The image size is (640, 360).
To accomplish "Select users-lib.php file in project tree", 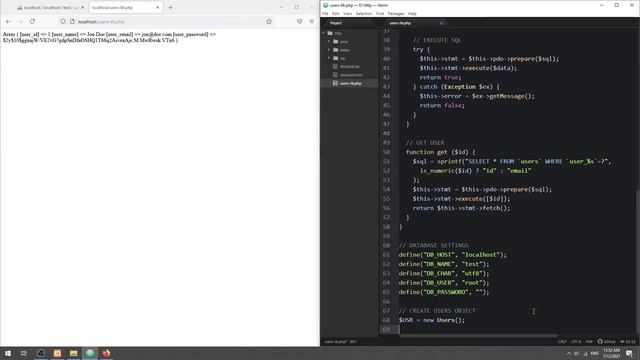I will [x=350, y=83].
